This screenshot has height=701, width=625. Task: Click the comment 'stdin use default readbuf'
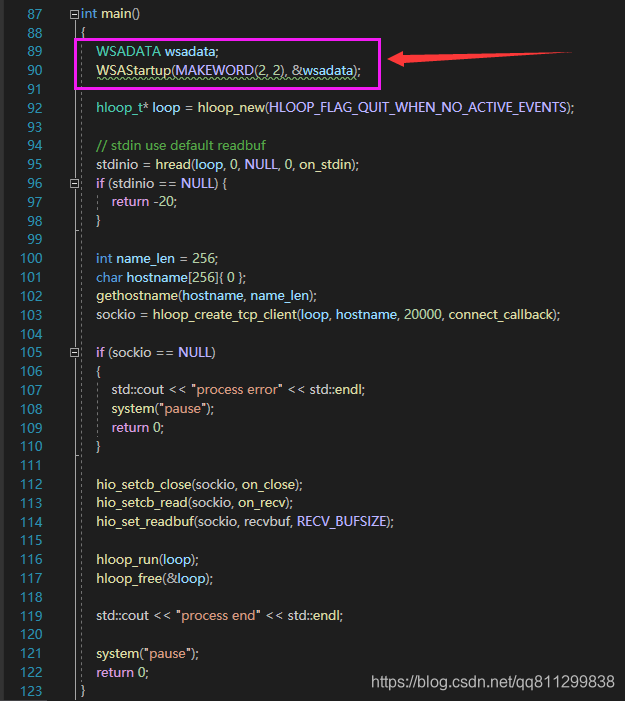point(188,146)
